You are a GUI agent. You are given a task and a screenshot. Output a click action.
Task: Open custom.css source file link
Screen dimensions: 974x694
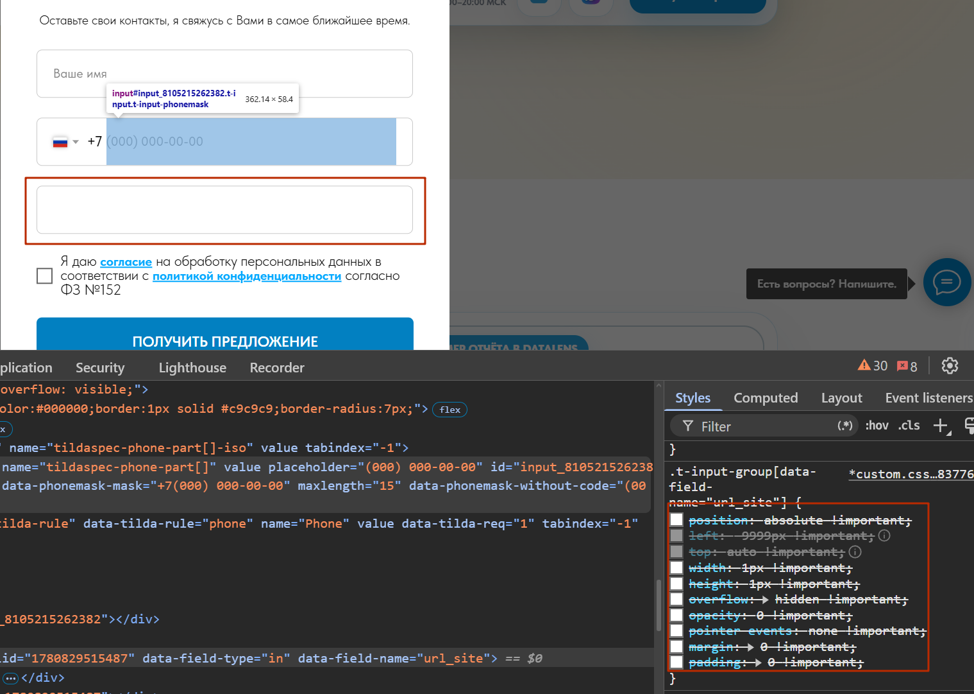[x=911, y=473]
